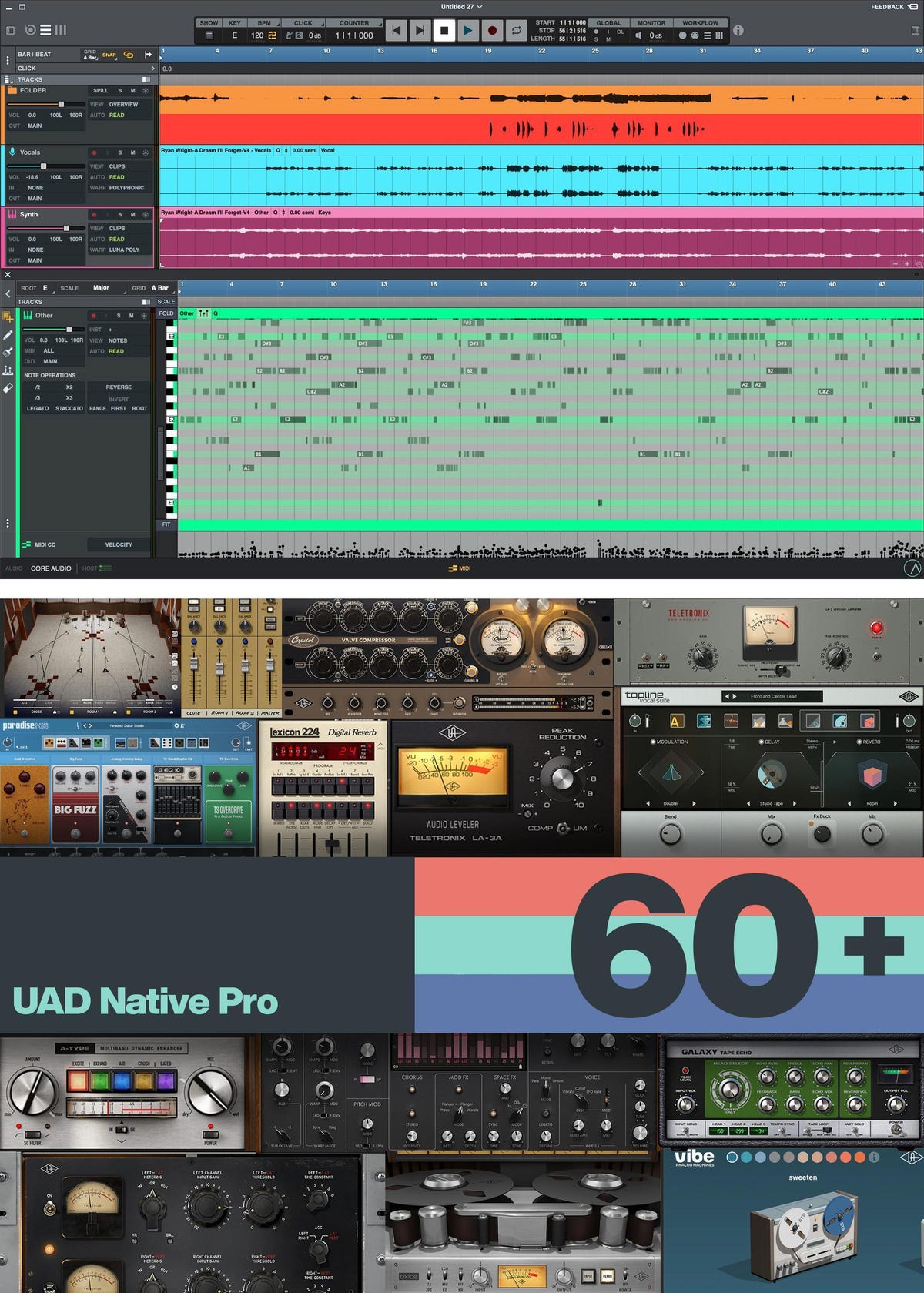
Task: Toggle loop playback in the transport
Action: 516,31
